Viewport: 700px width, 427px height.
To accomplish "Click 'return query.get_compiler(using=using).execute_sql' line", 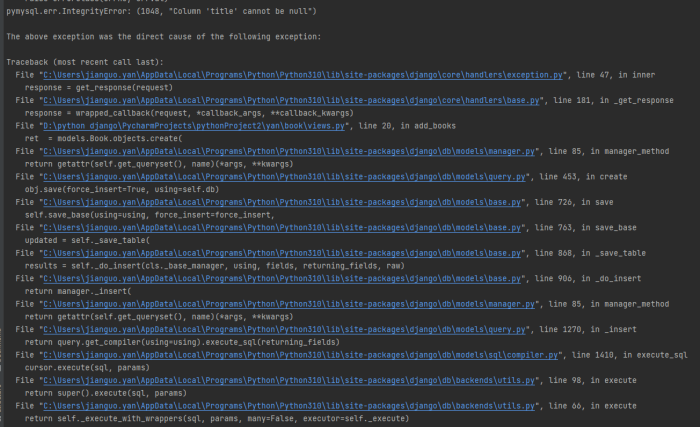I will click(x=182, y=342).
